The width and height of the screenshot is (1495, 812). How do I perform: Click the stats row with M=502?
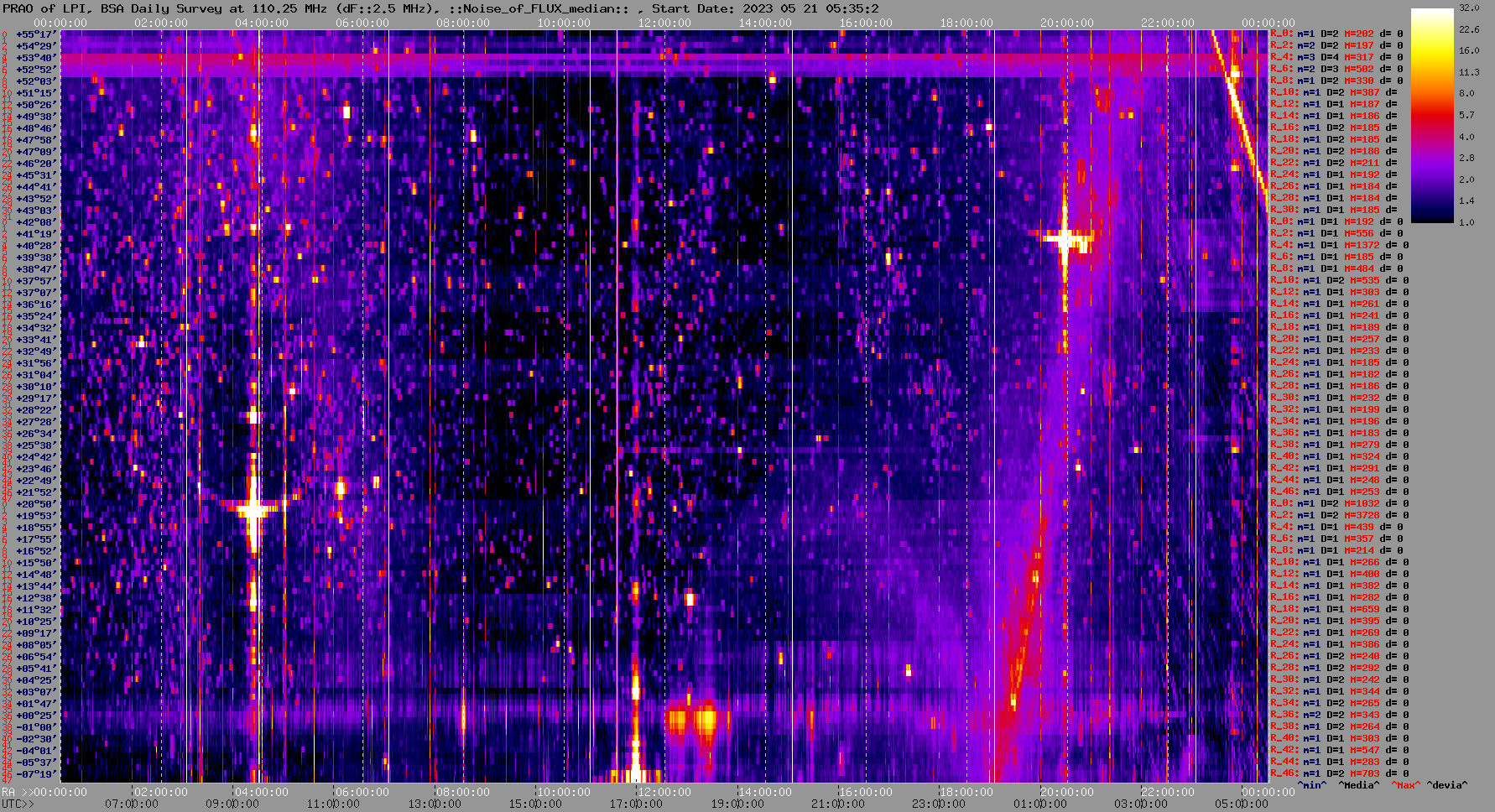[1336, 69]
